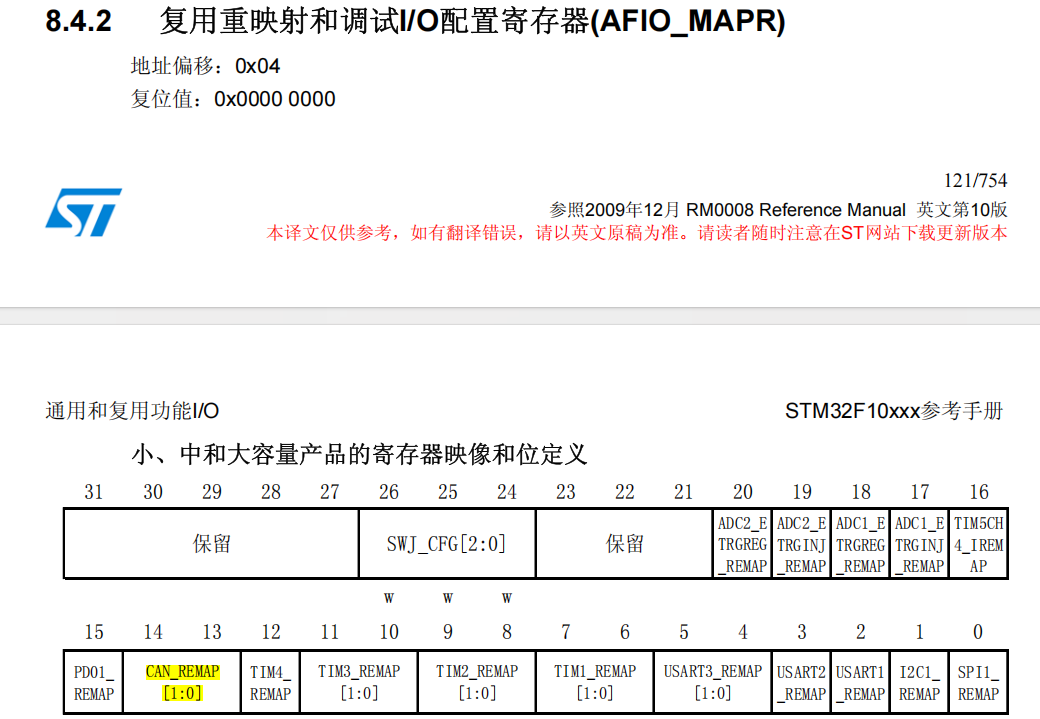
Task: Click the '小、中和大容量产品的寄存器映像和位定义' subtitle
Action: [359, 454]
